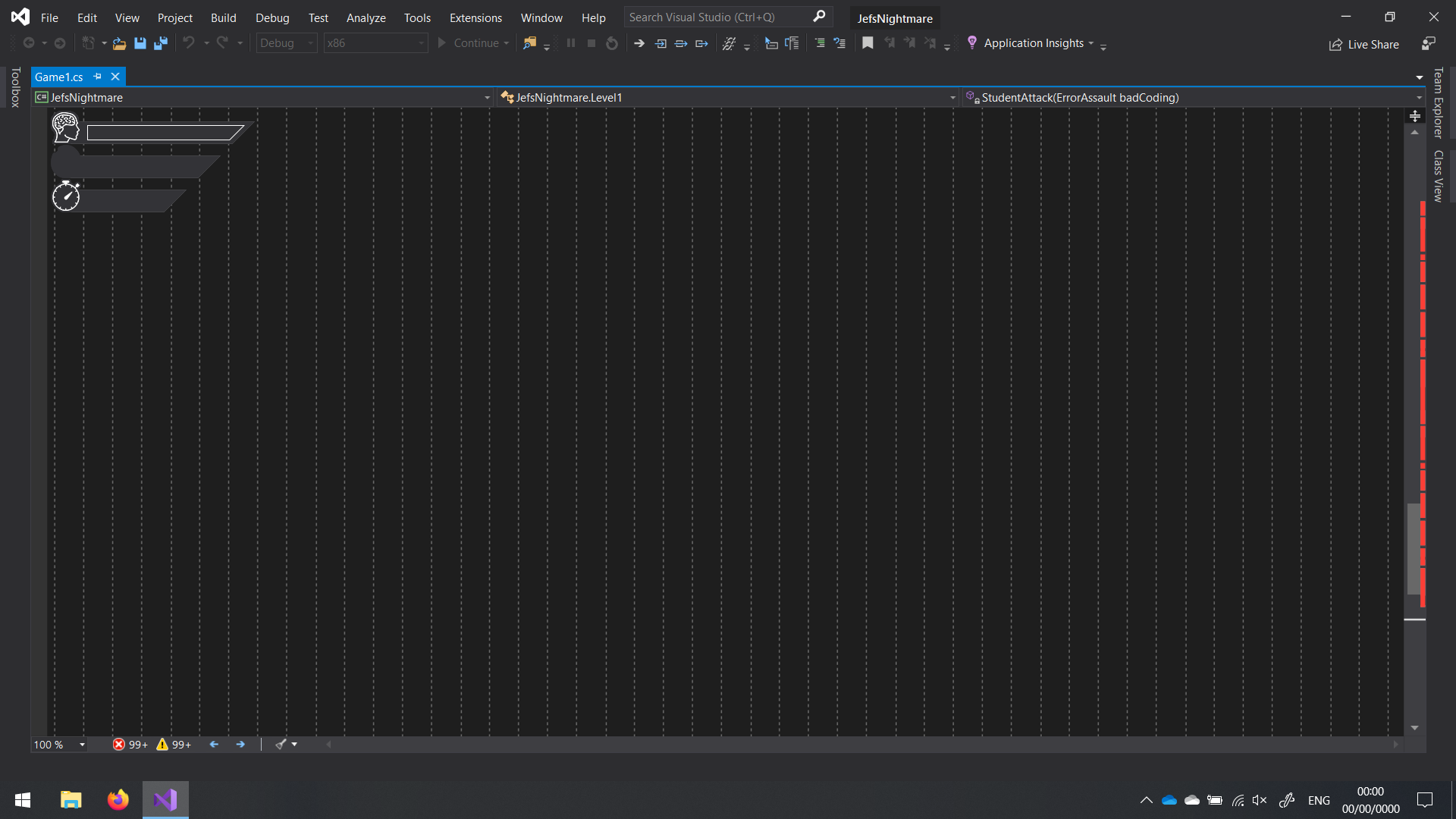Go to next issue with right arrow

tap(240, 745)
